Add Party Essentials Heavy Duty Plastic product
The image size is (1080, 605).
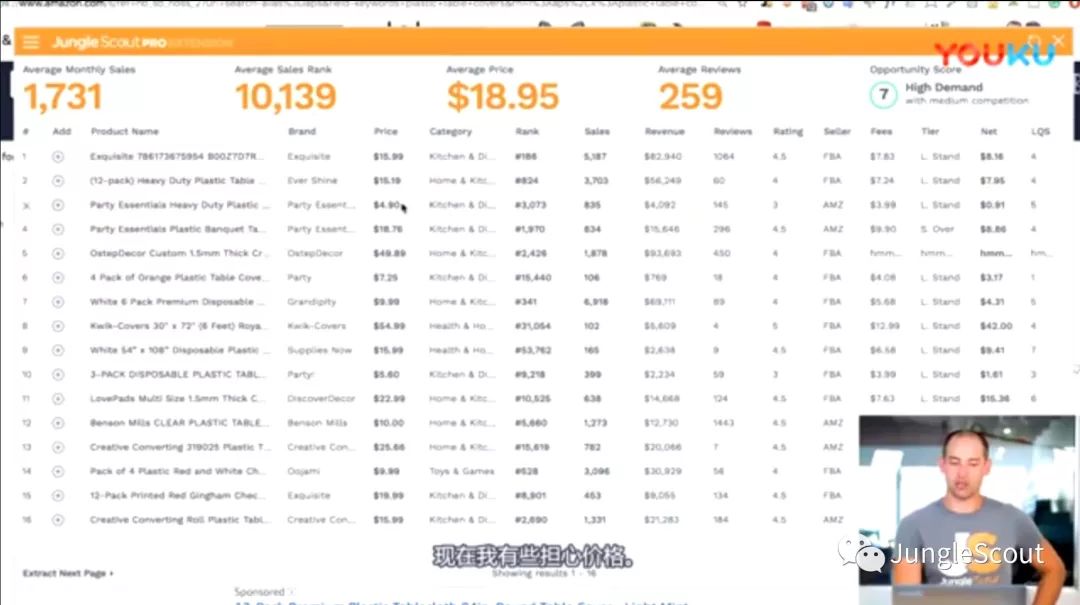58,205
